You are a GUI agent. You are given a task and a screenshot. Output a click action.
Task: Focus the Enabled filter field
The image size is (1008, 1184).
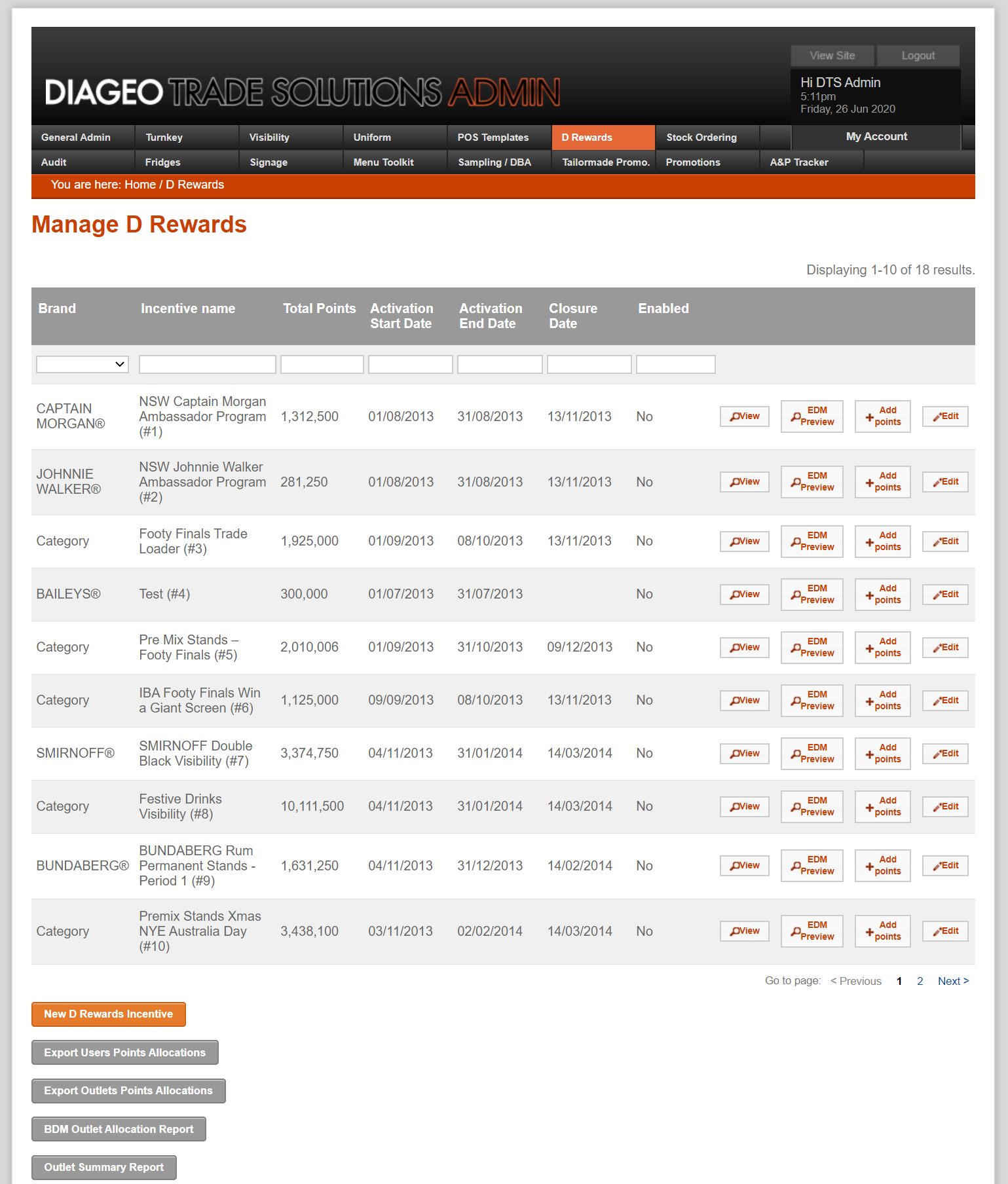pyautogui.click(x=676, y=364)
